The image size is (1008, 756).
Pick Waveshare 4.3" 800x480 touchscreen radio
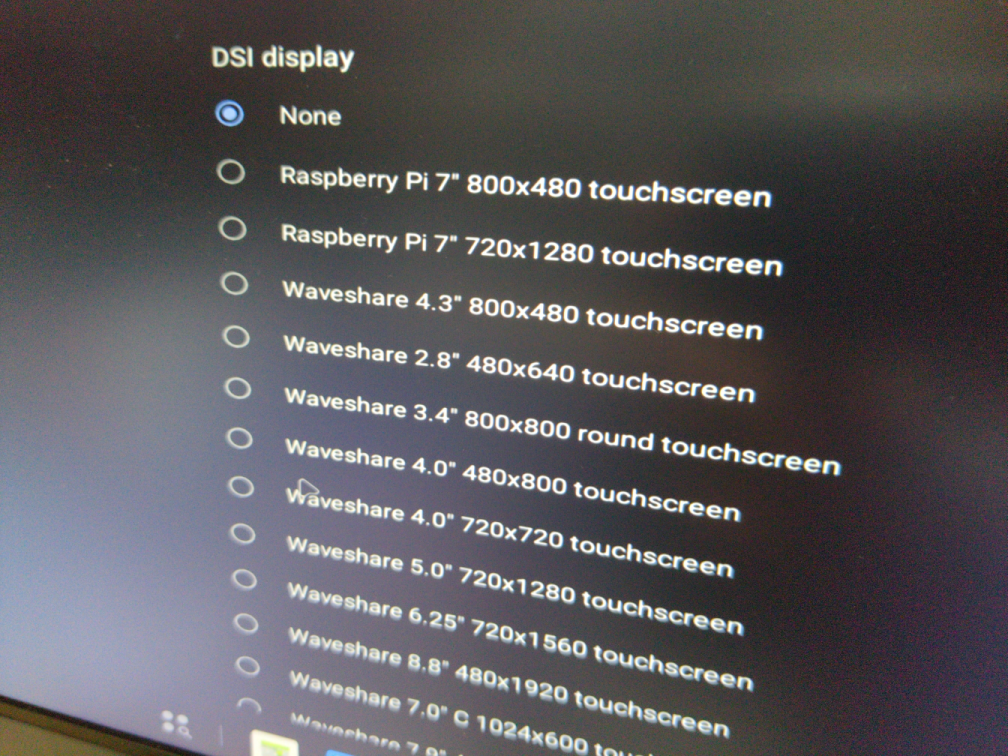coord(234,283)
